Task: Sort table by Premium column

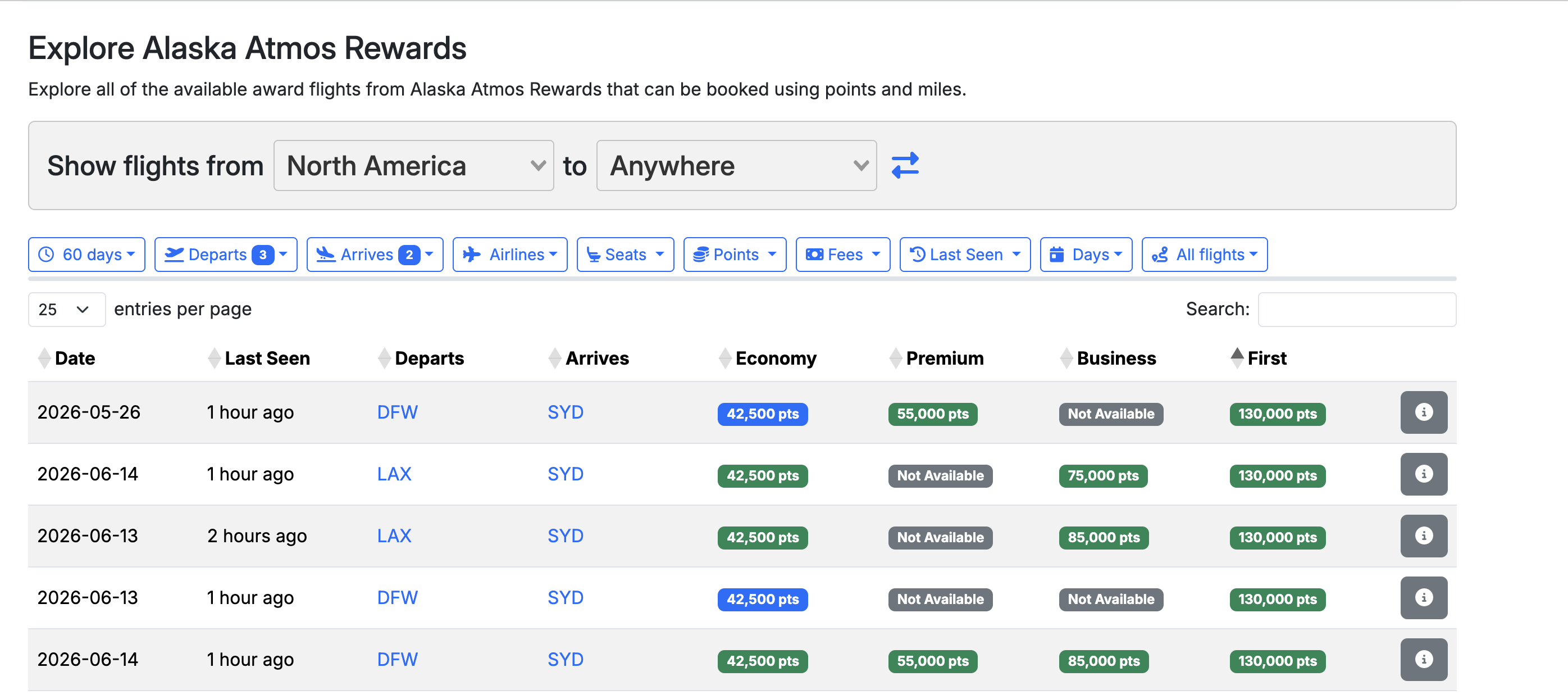Action: [x=937, y=358]
